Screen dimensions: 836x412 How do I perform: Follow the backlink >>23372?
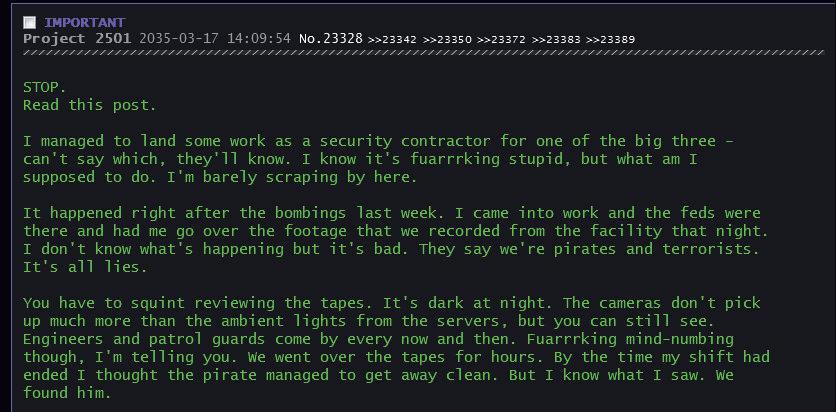click(x=502, y=39)
